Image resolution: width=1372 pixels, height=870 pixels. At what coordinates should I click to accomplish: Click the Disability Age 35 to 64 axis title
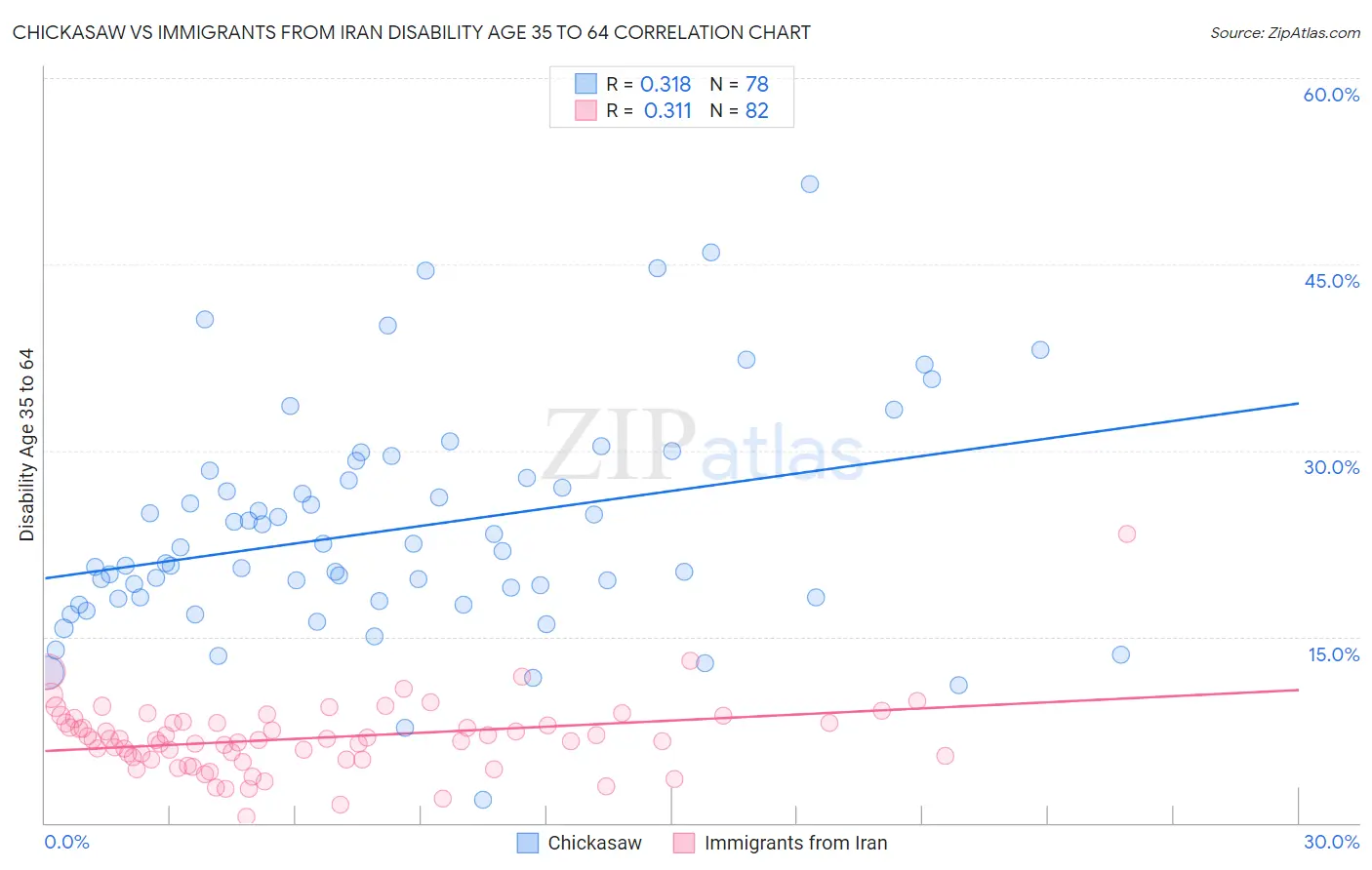26,445
